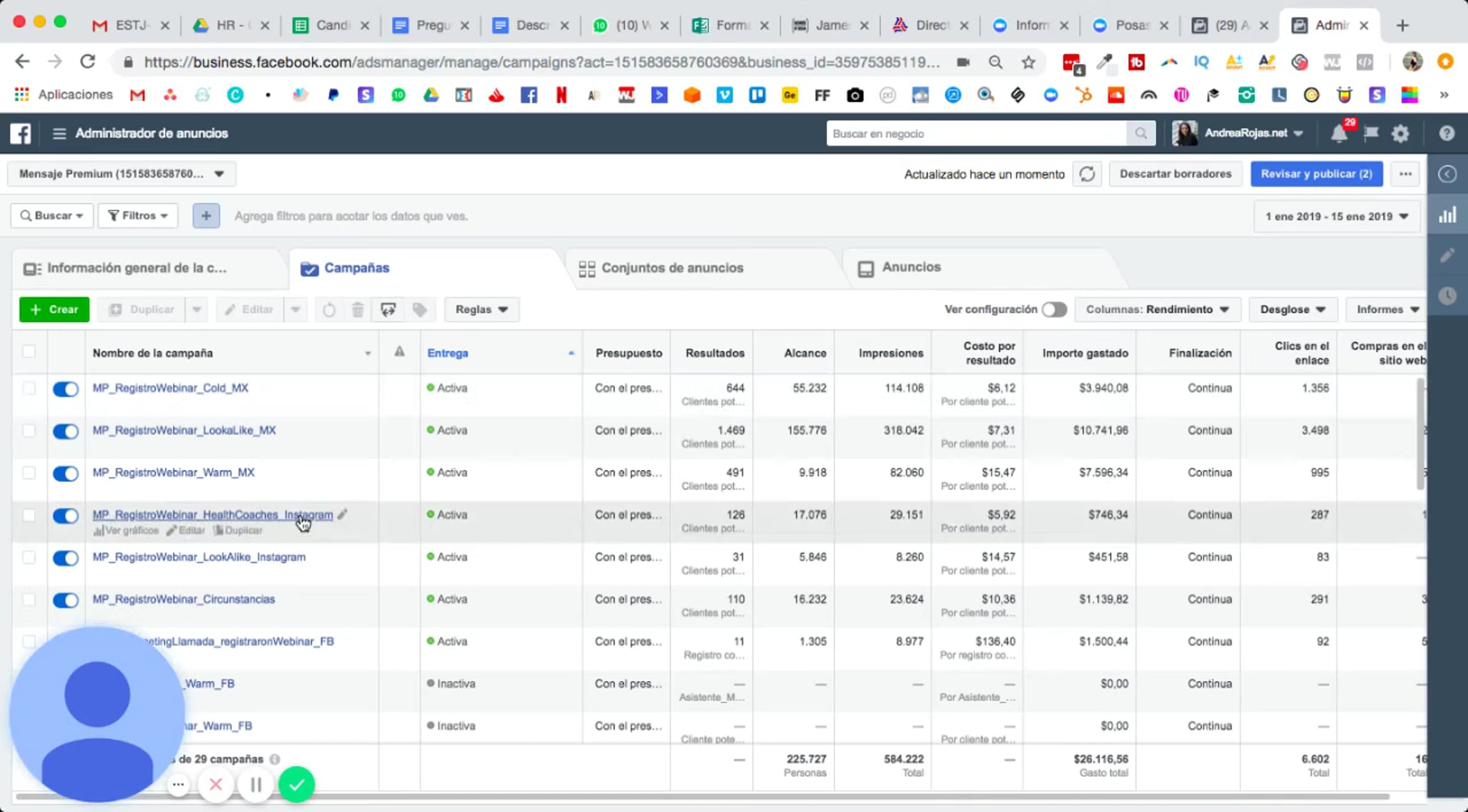The height and width of the screenshot is (812, 1468).
Task: Enable the Ver configuración toggle
Action: tap(1054, 309)
